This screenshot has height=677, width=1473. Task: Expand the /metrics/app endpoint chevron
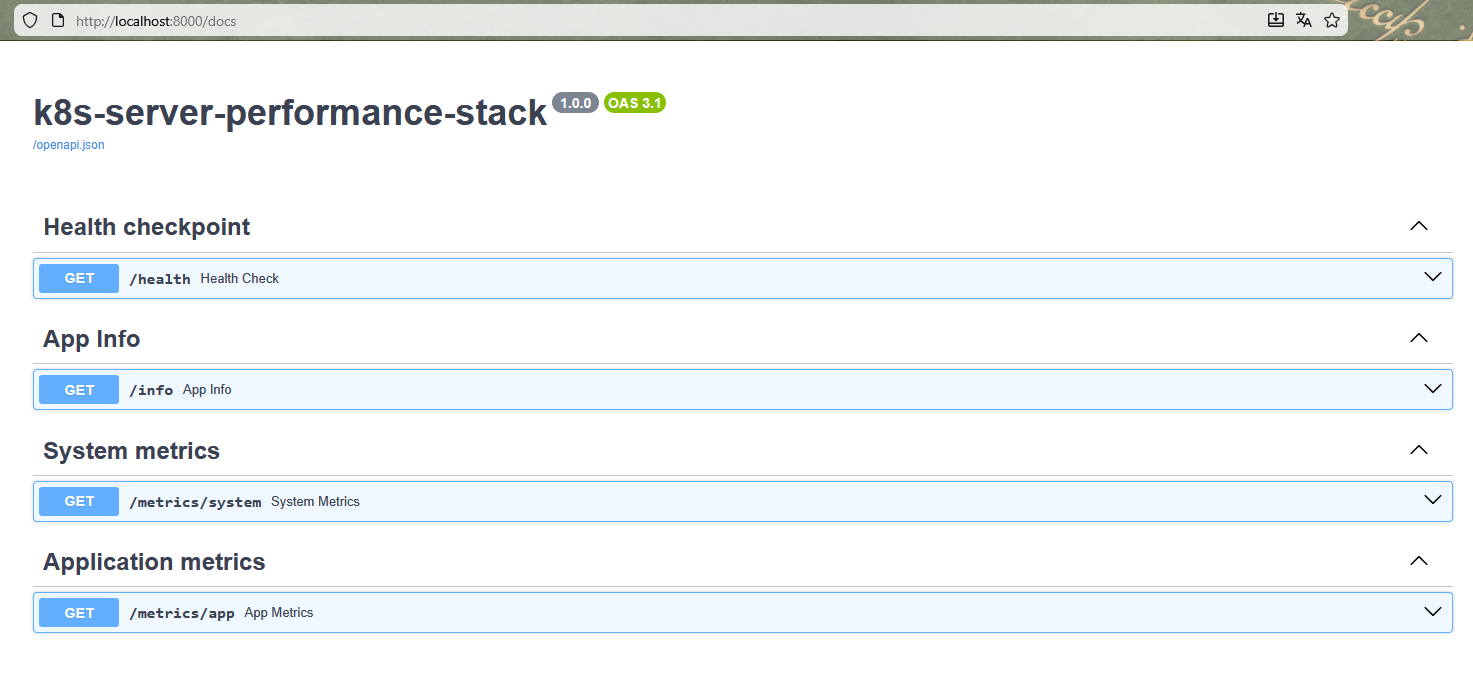[x=1432, y=613]
